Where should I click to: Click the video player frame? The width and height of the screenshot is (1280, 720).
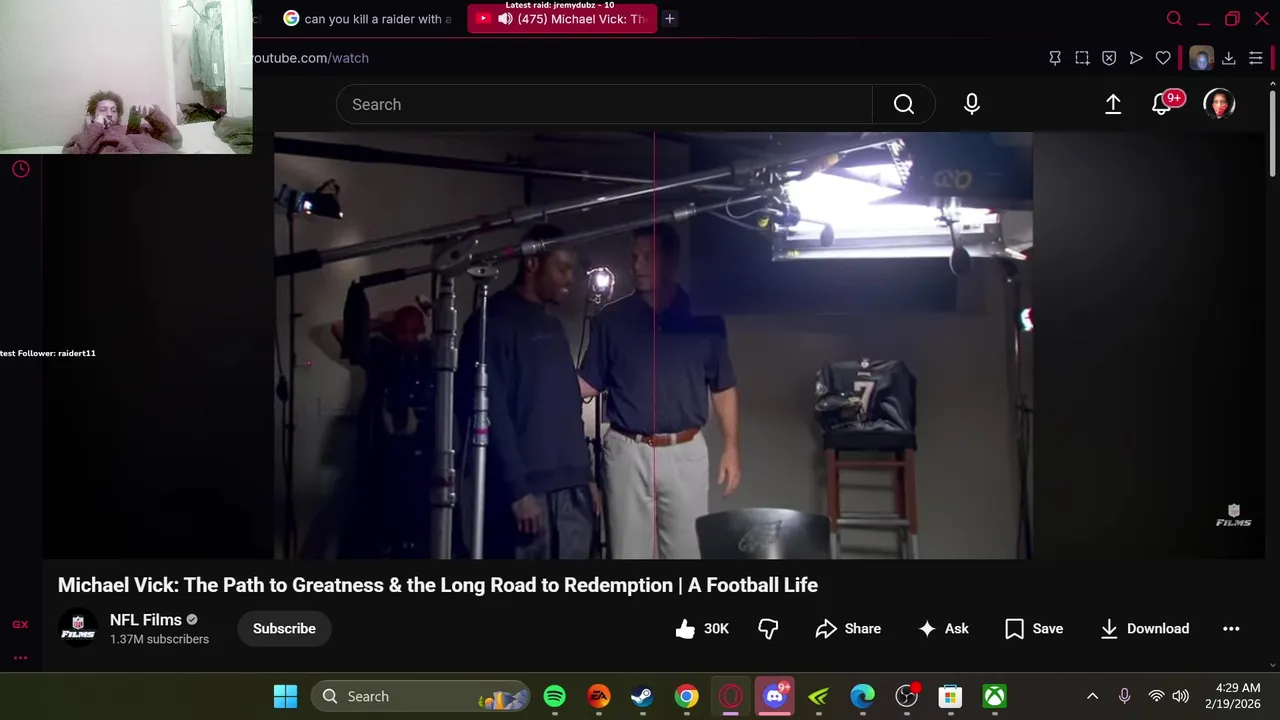point(653,345)
